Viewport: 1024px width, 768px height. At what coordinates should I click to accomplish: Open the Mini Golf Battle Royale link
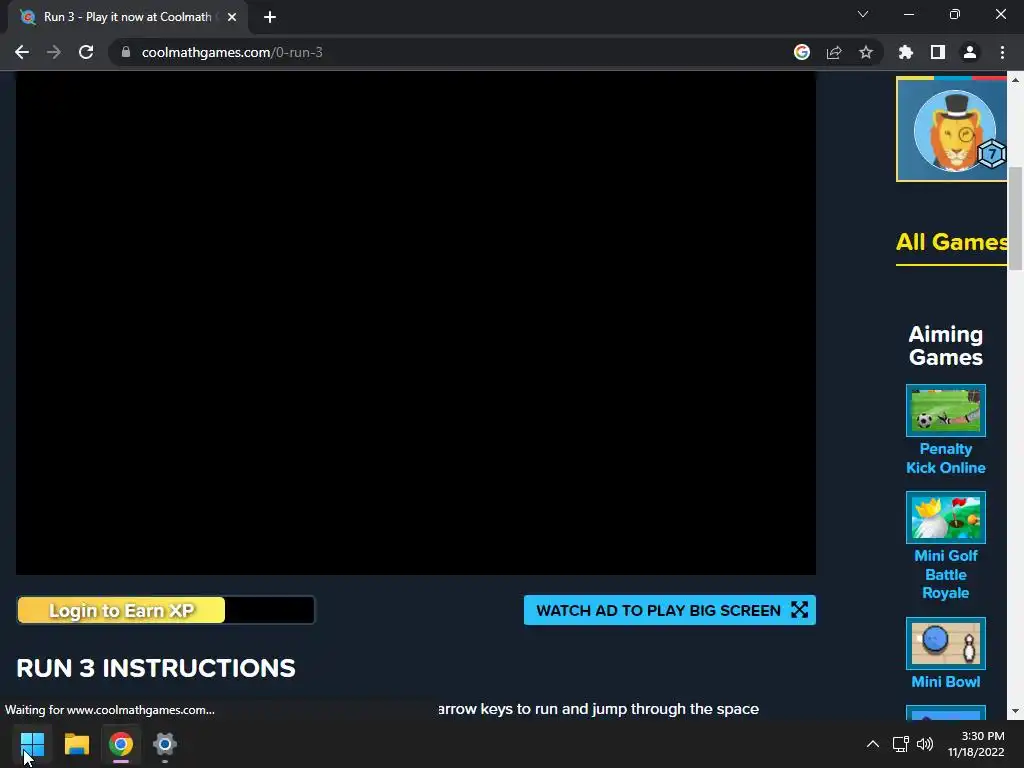click(946, 574)
